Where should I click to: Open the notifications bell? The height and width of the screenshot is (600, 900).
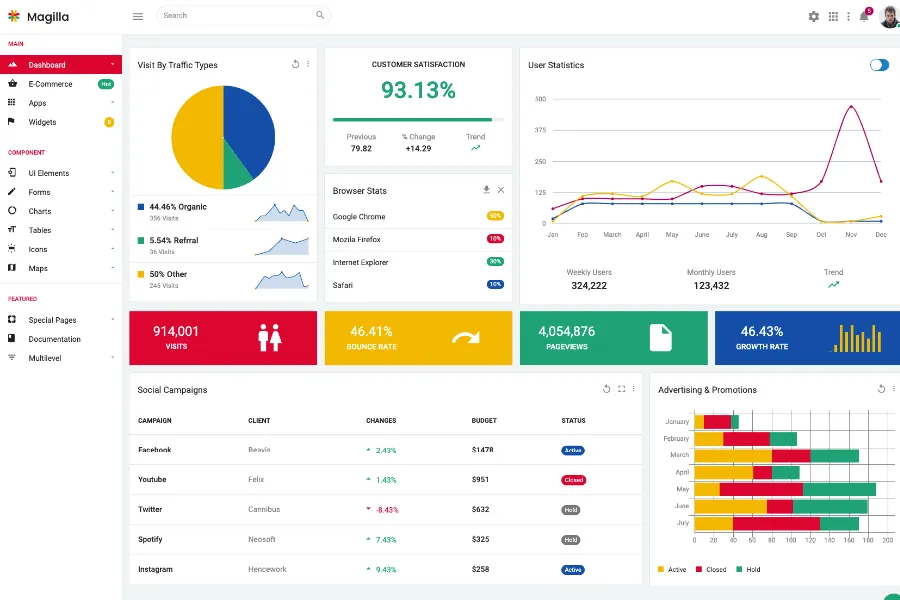click(x=863, y=16)
